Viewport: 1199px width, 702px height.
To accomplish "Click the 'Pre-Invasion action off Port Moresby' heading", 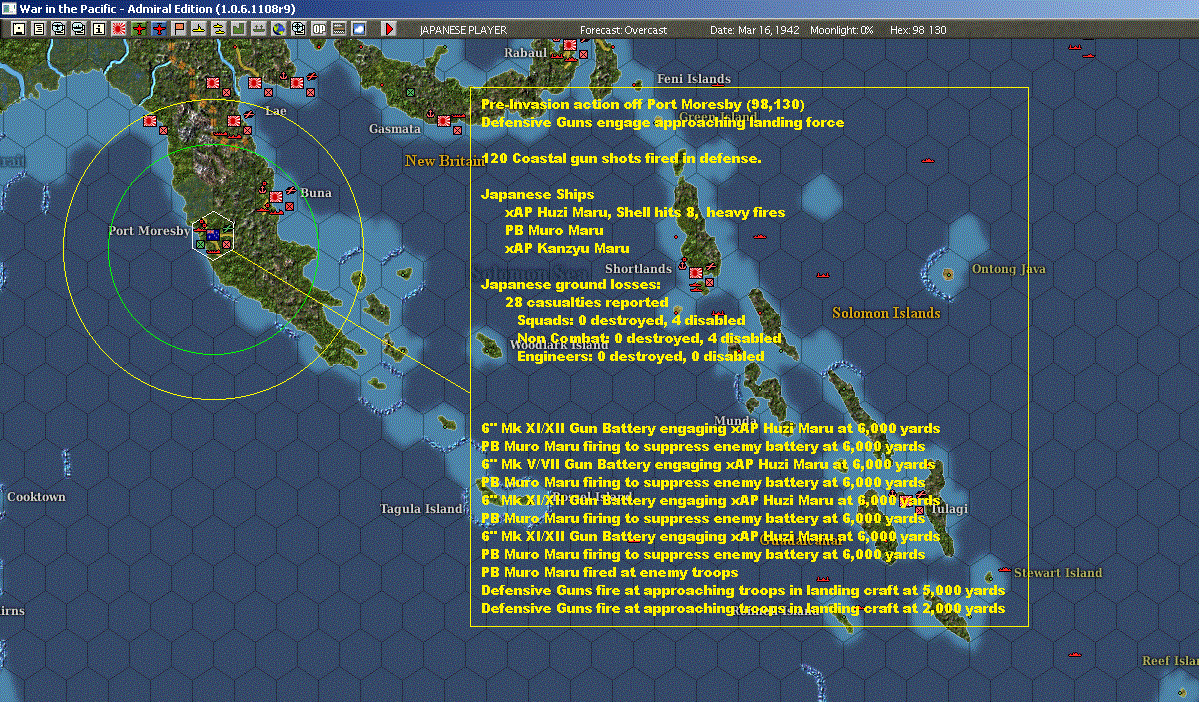I will pos(642,105).
